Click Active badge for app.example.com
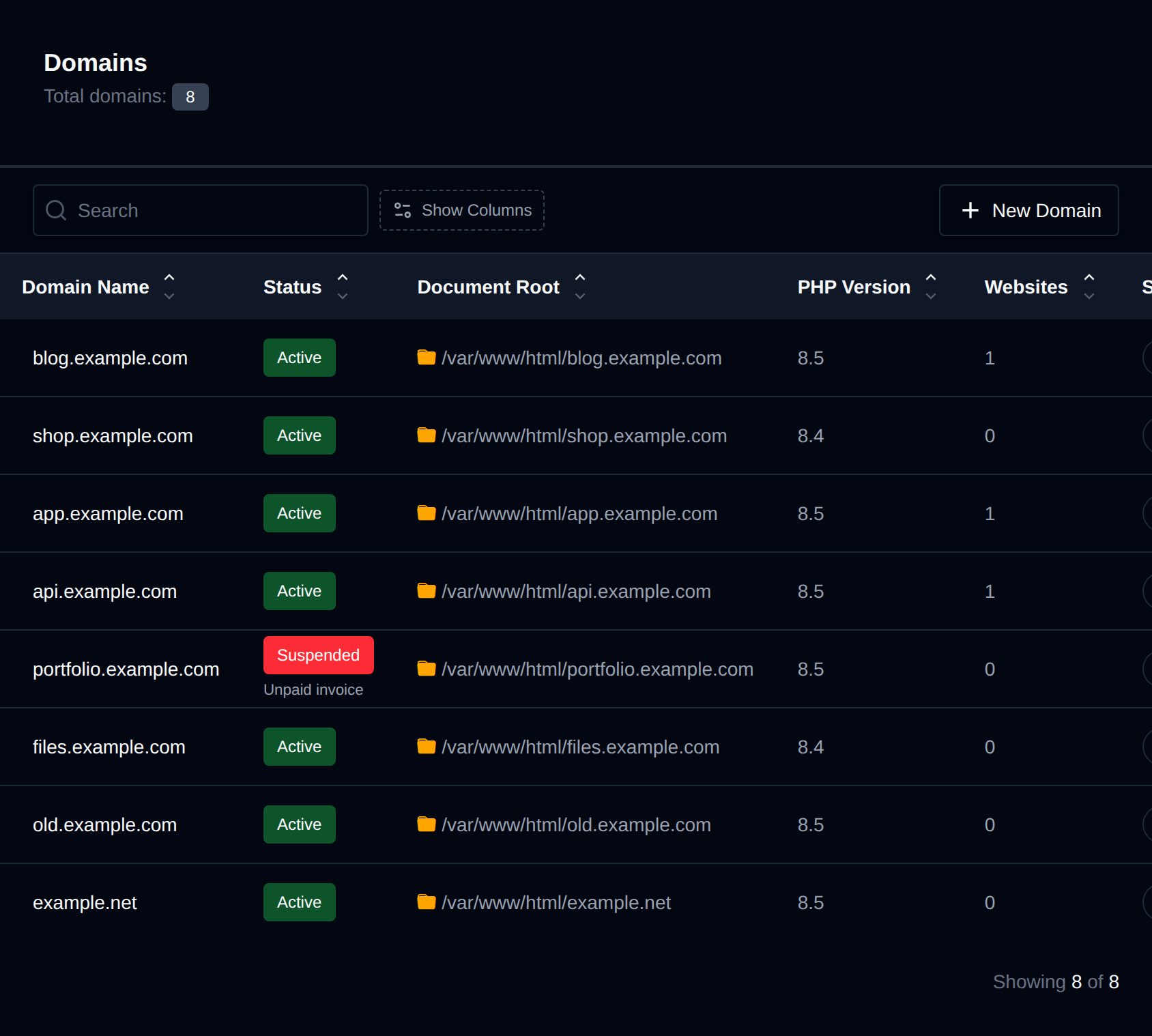Image resolution: width=1152 pixels, height=1036 pixels. pos(300,513)
